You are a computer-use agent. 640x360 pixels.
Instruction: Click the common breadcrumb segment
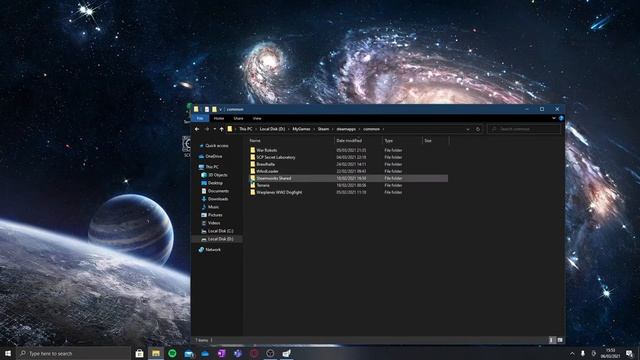(x=371, y=129)
